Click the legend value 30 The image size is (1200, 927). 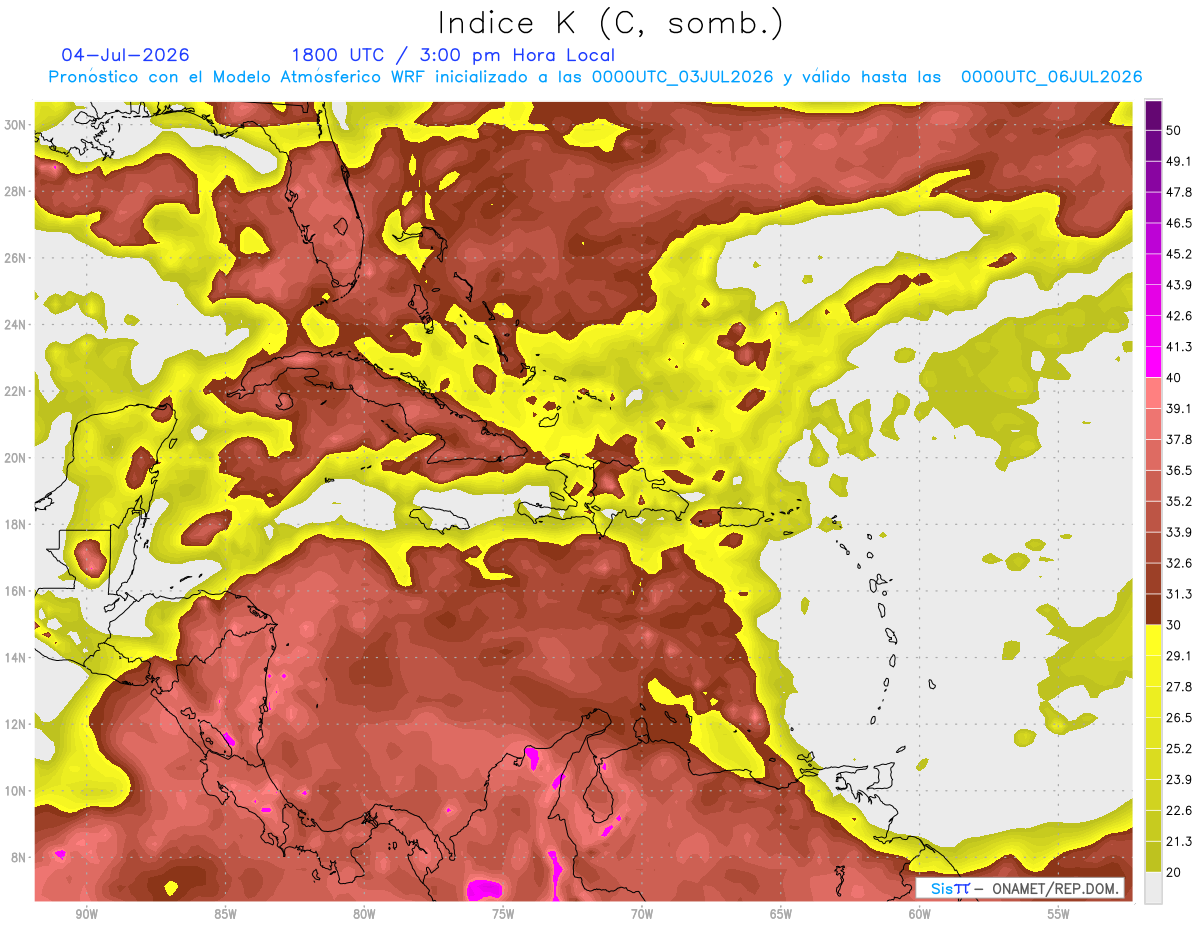1174,625
